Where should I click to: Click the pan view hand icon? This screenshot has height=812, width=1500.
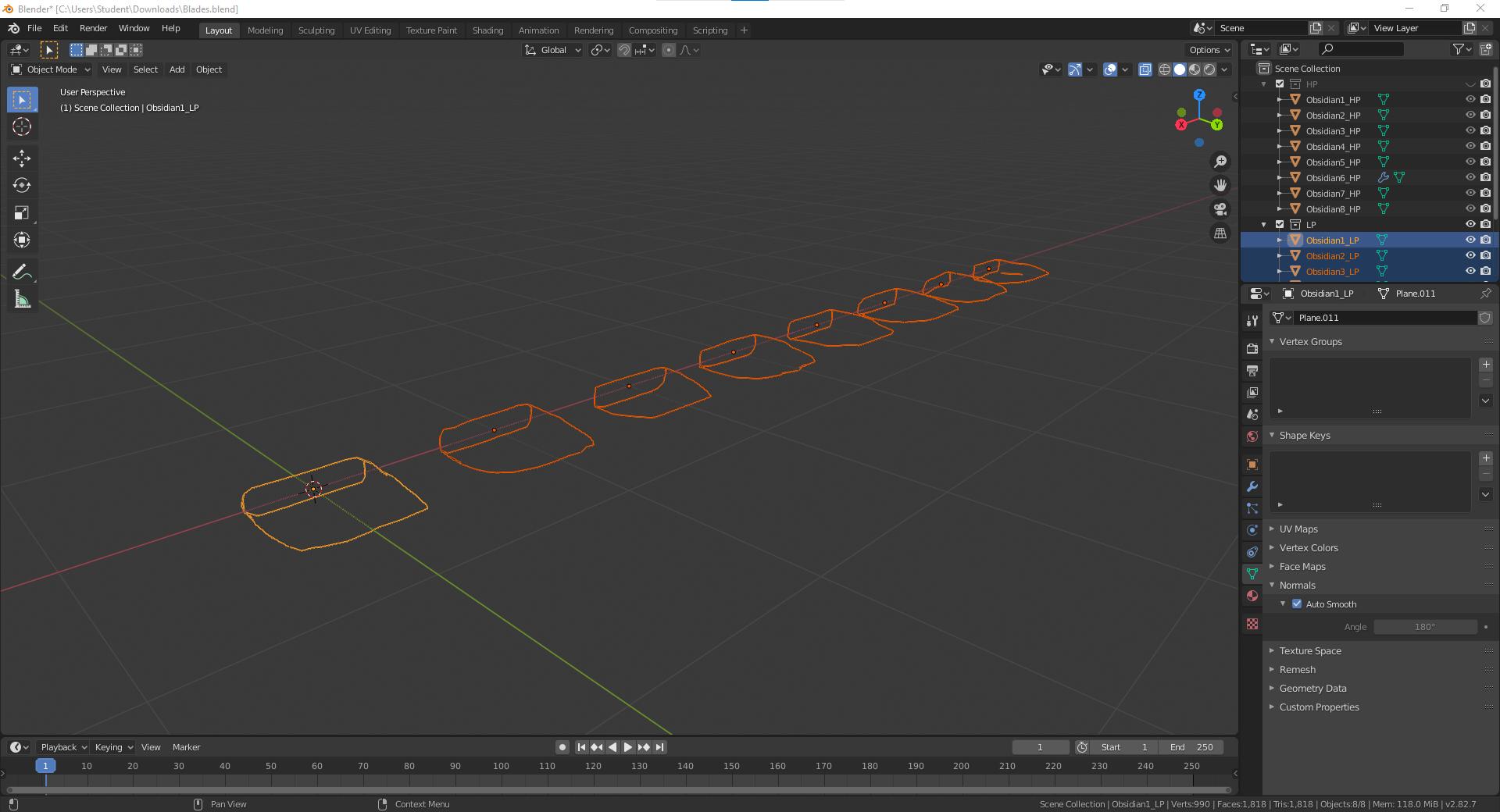point(1220,186)
